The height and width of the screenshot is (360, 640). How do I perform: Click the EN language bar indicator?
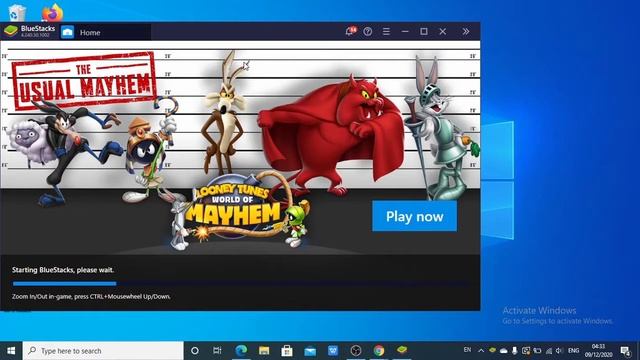click(x=467, y=350)
